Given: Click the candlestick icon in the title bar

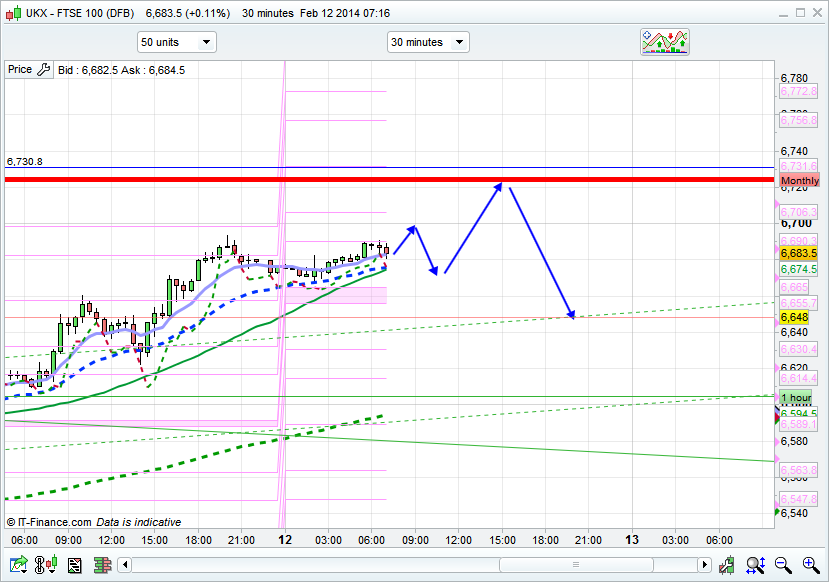Looking at the screenshot, I should (11, 13).
